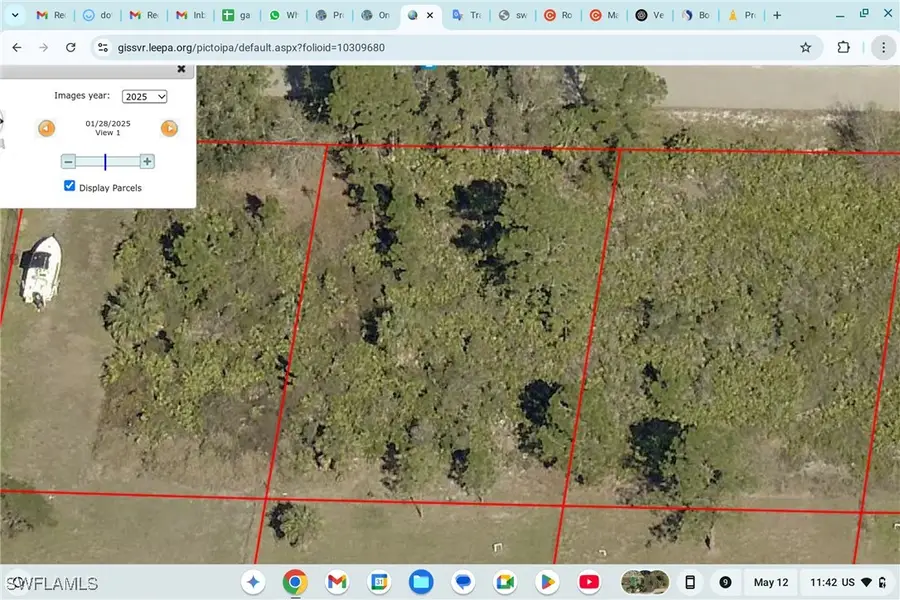This screenshot has width=900, height=600.
Task: Open YouTube from the shelf
Action: pos(589,581)
